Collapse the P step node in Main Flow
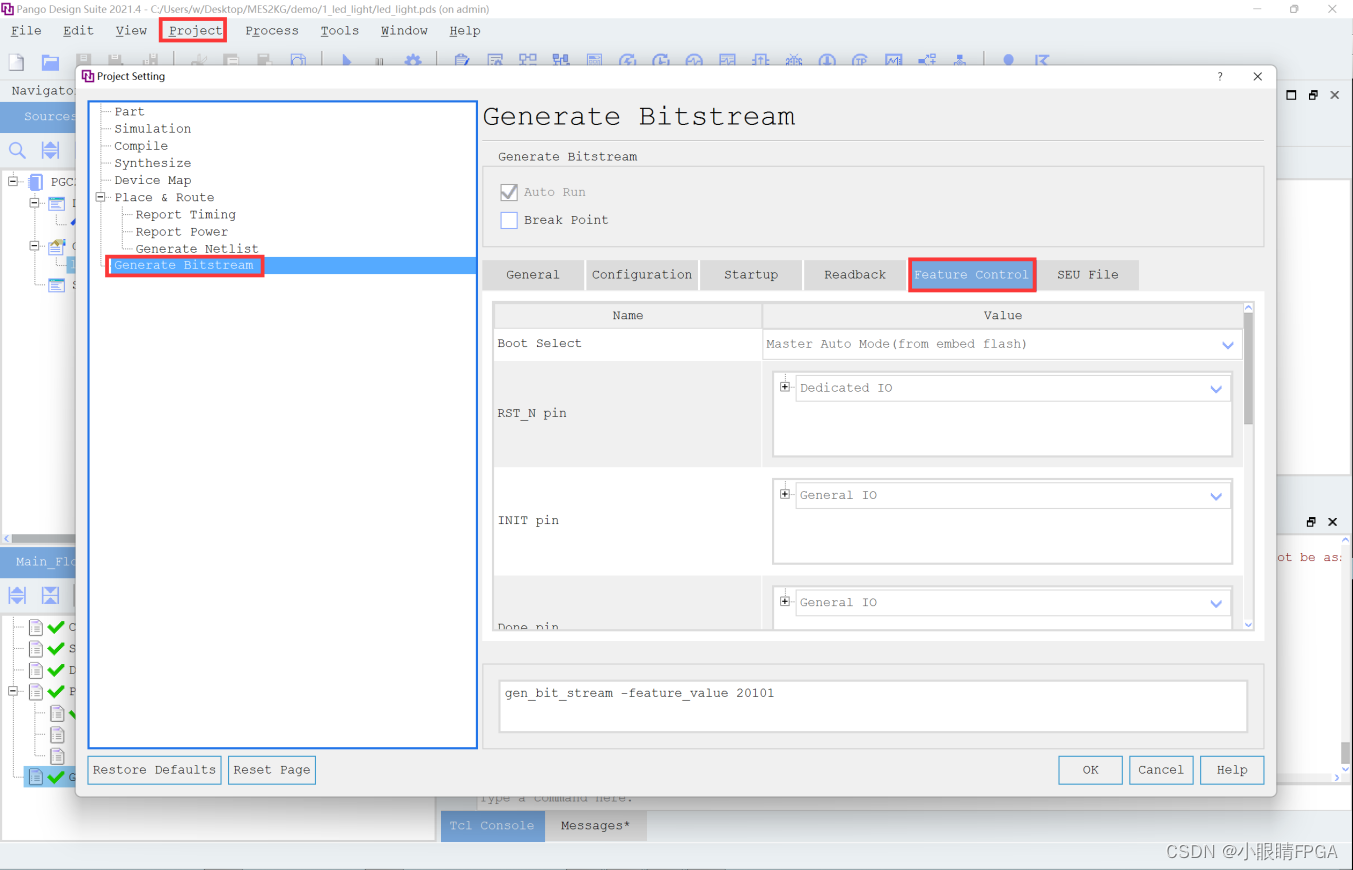This screenshot has height=870, width=1353. coord(14,691)
